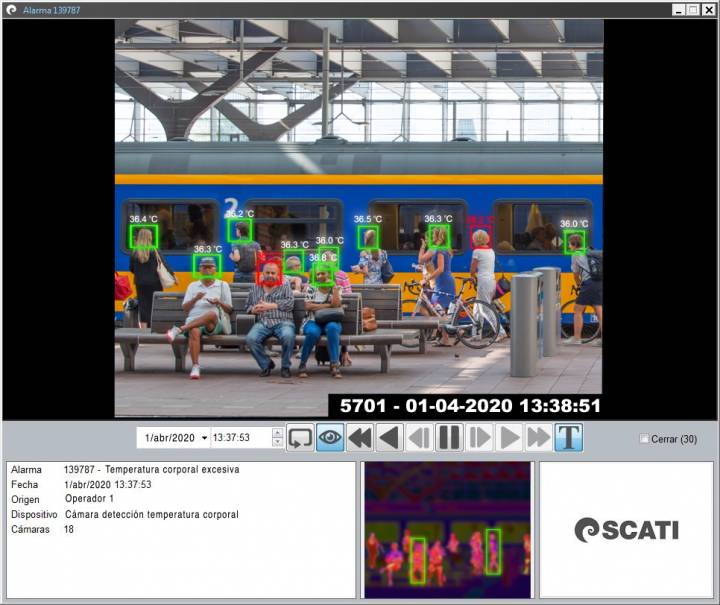Pause the video playback
Screen dimensions: 720x605
pos(449,437)
